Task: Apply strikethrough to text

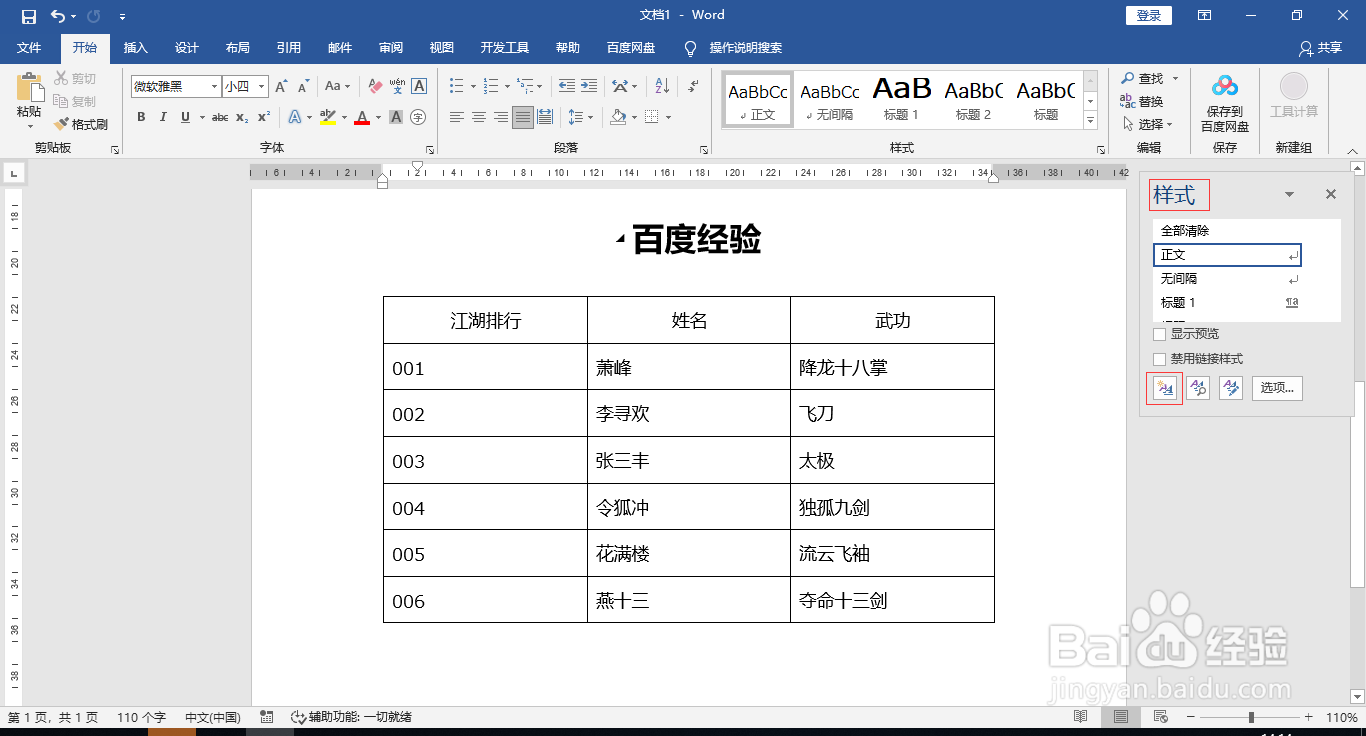Action: coord(220,117)
